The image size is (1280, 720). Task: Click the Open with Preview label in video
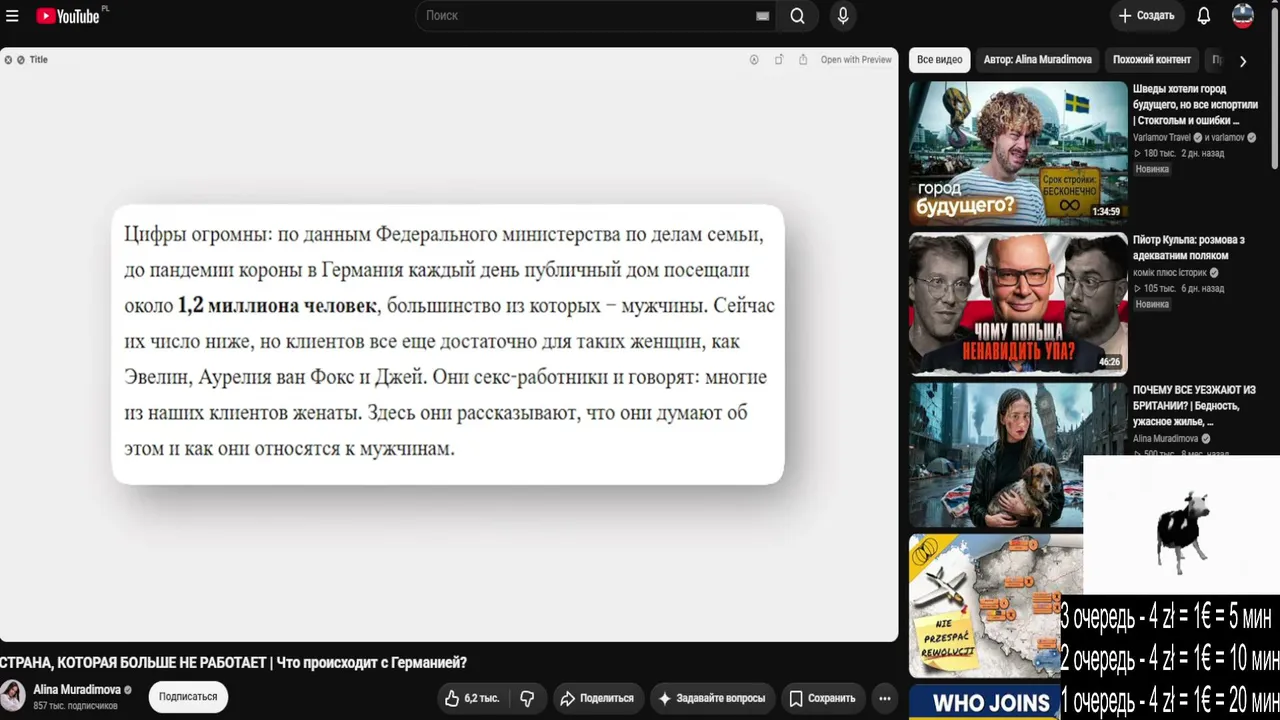(856, 60)
